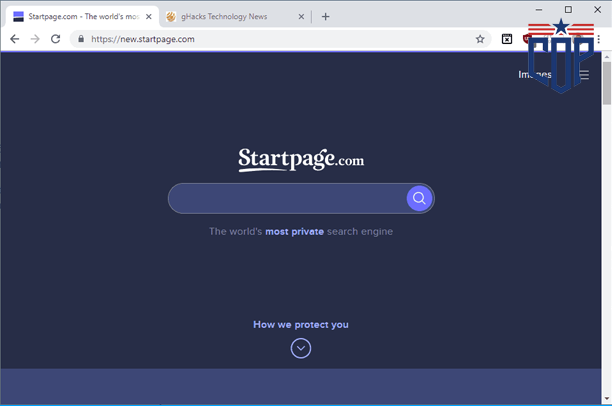
Task: Expand the How we protect you chevron circle
Action: [301, 348]
